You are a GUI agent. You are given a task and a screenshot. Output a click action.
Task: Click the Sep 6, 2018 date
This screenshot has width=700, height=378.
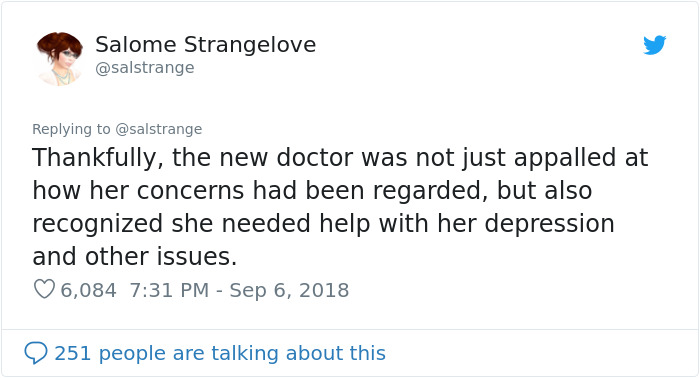point(289,290)
